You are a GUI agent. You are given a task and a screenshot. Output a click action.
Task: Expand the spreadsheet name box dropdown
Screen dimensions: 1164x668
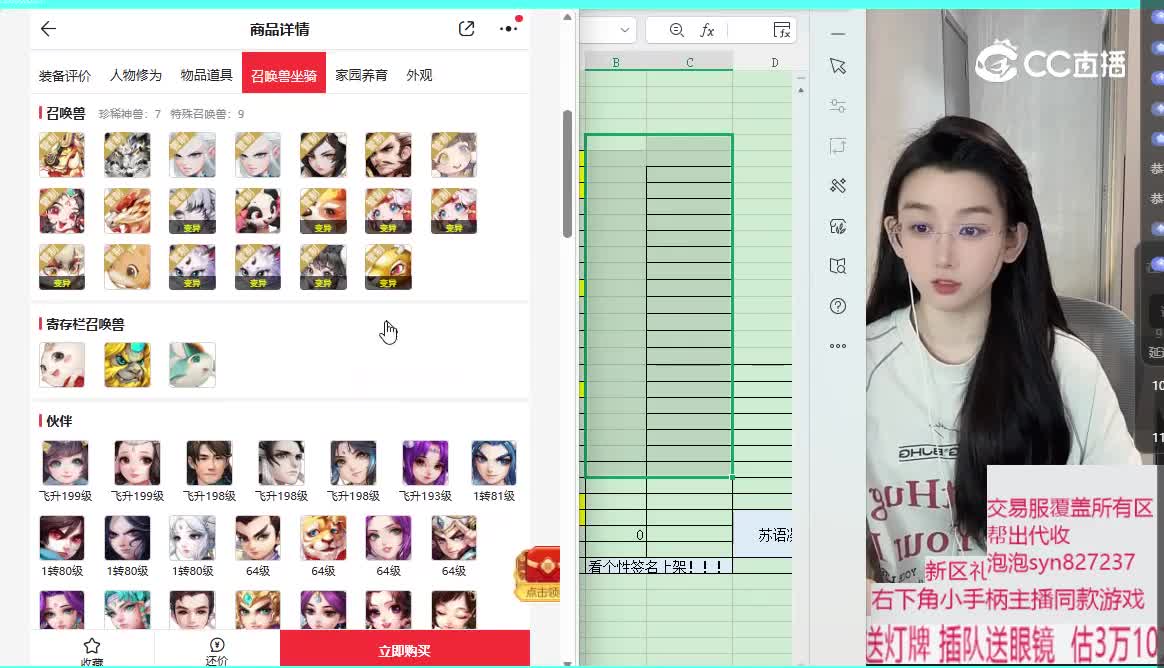pyautogui.click(x=625, y=30)
